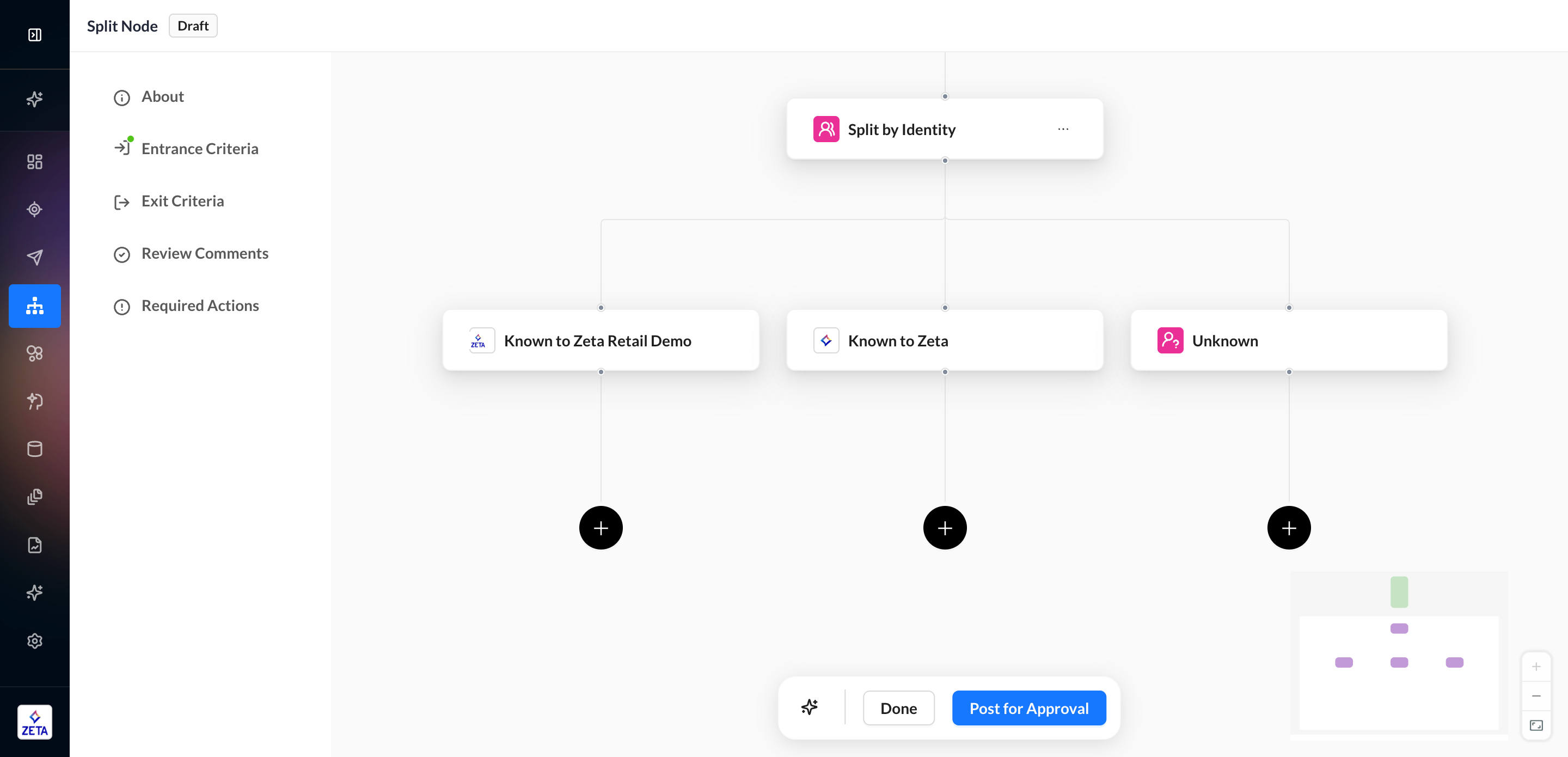The image size is (1568, 757).
Task: Add step below Known to Zeta Retail Demo
Action: click(x=600, y=528)
